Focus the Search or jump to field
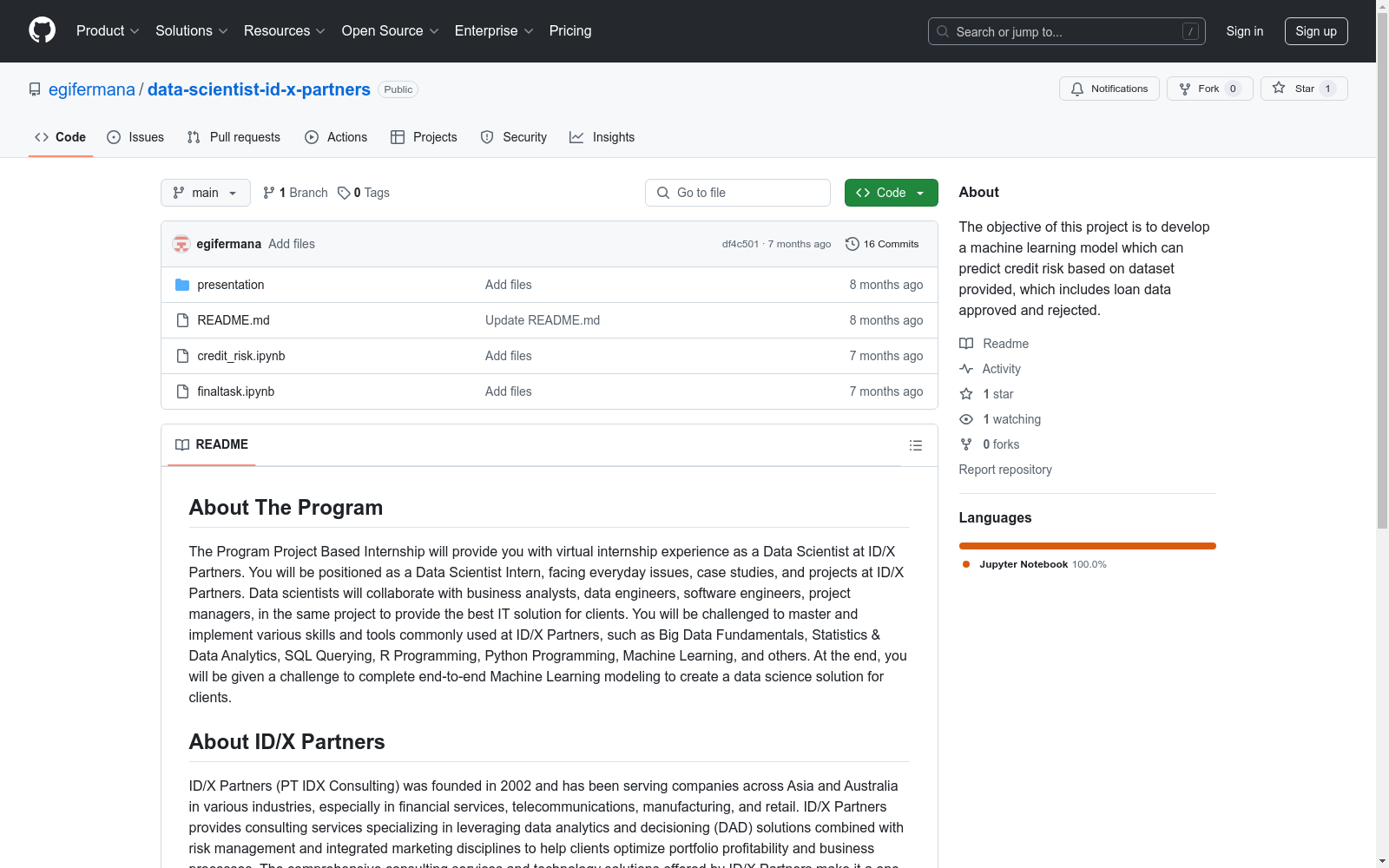1389x868 pixels. coord(1066,31)
